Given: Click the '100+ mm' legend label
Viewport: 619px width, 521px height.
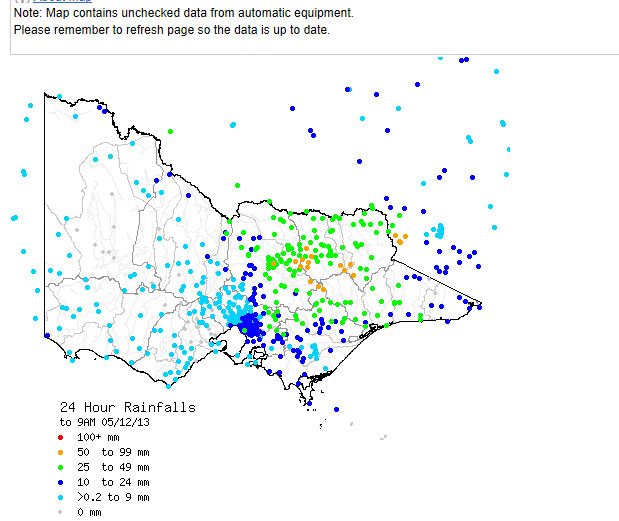Looking at the screenshot, I should (98, 437).
